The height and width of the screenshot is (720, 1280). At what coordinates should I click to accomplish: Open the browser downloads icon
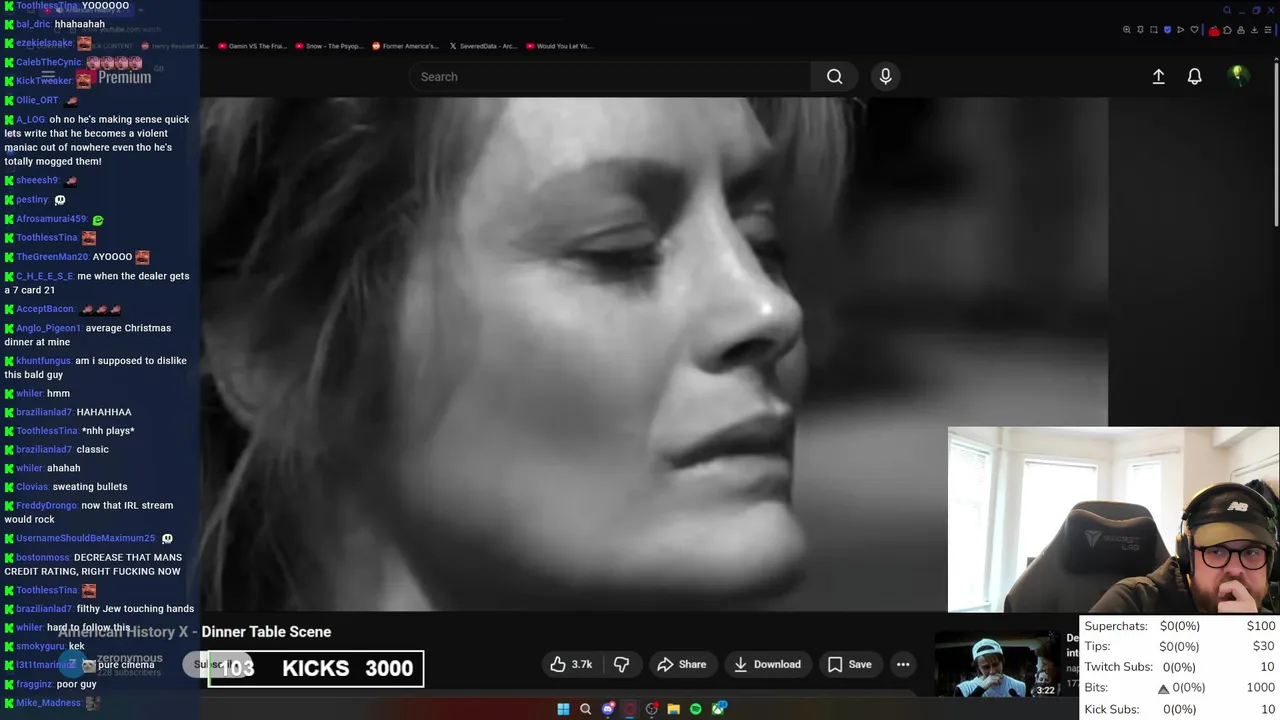click(x=1254, y=30)
